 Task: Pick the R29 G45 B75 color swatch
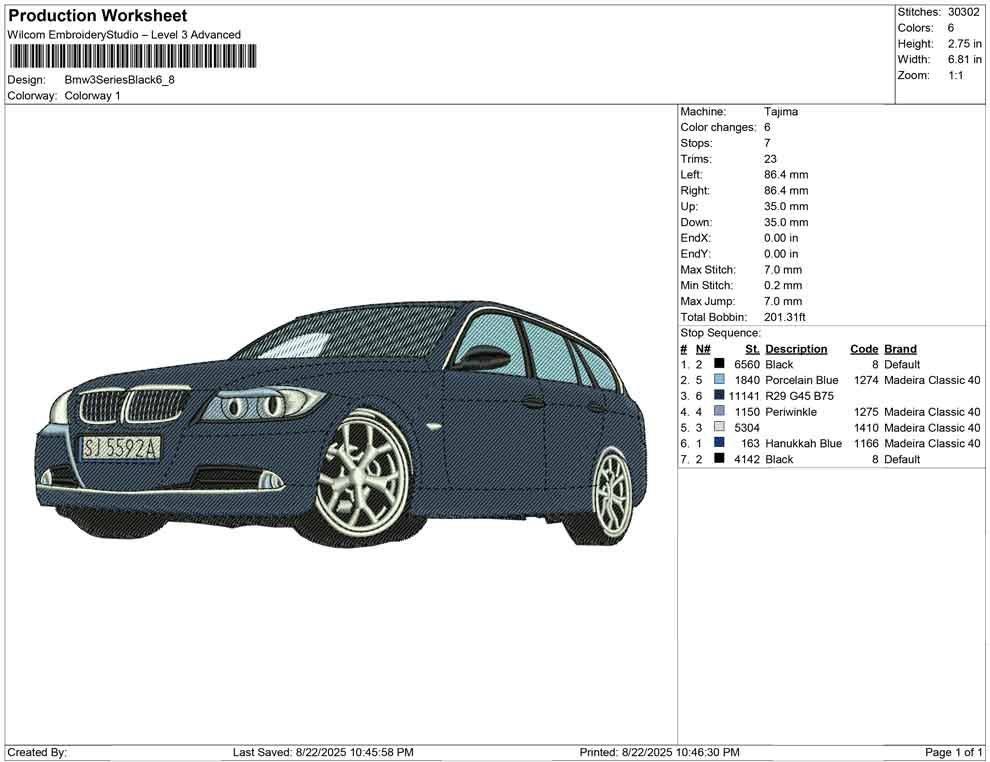719,396
